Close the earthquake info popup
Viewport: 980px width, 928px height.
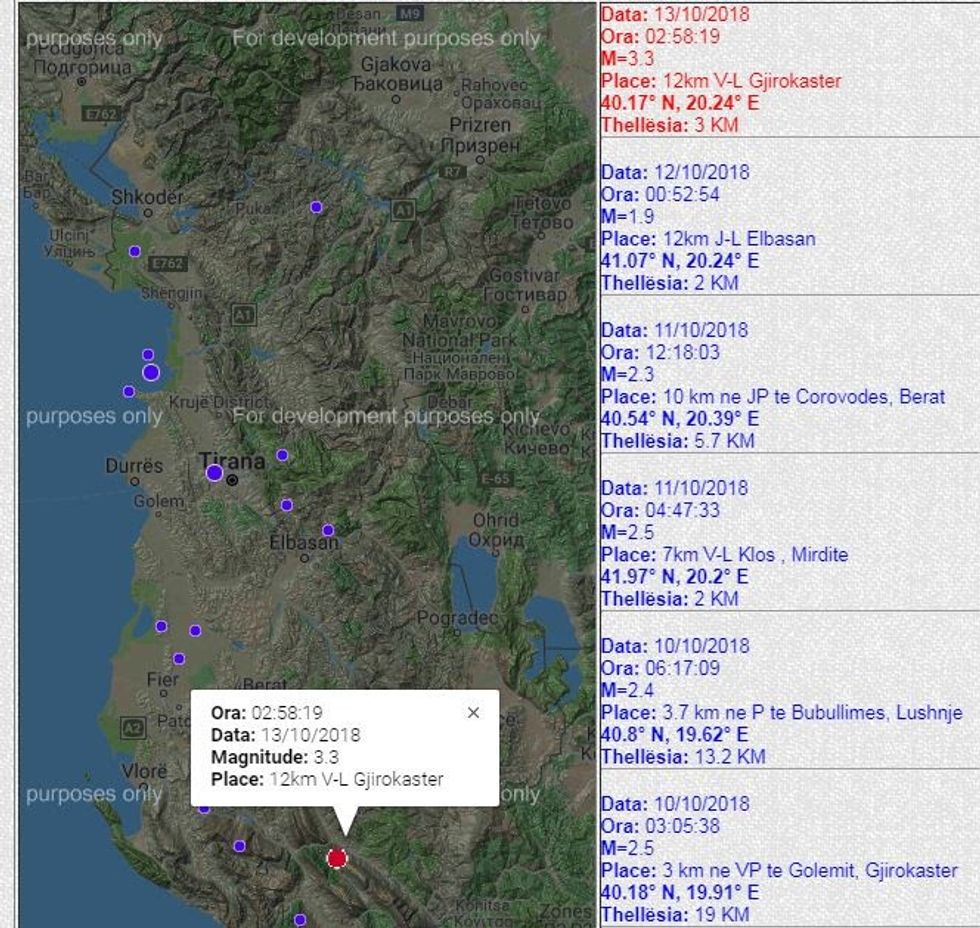[473, 713]
